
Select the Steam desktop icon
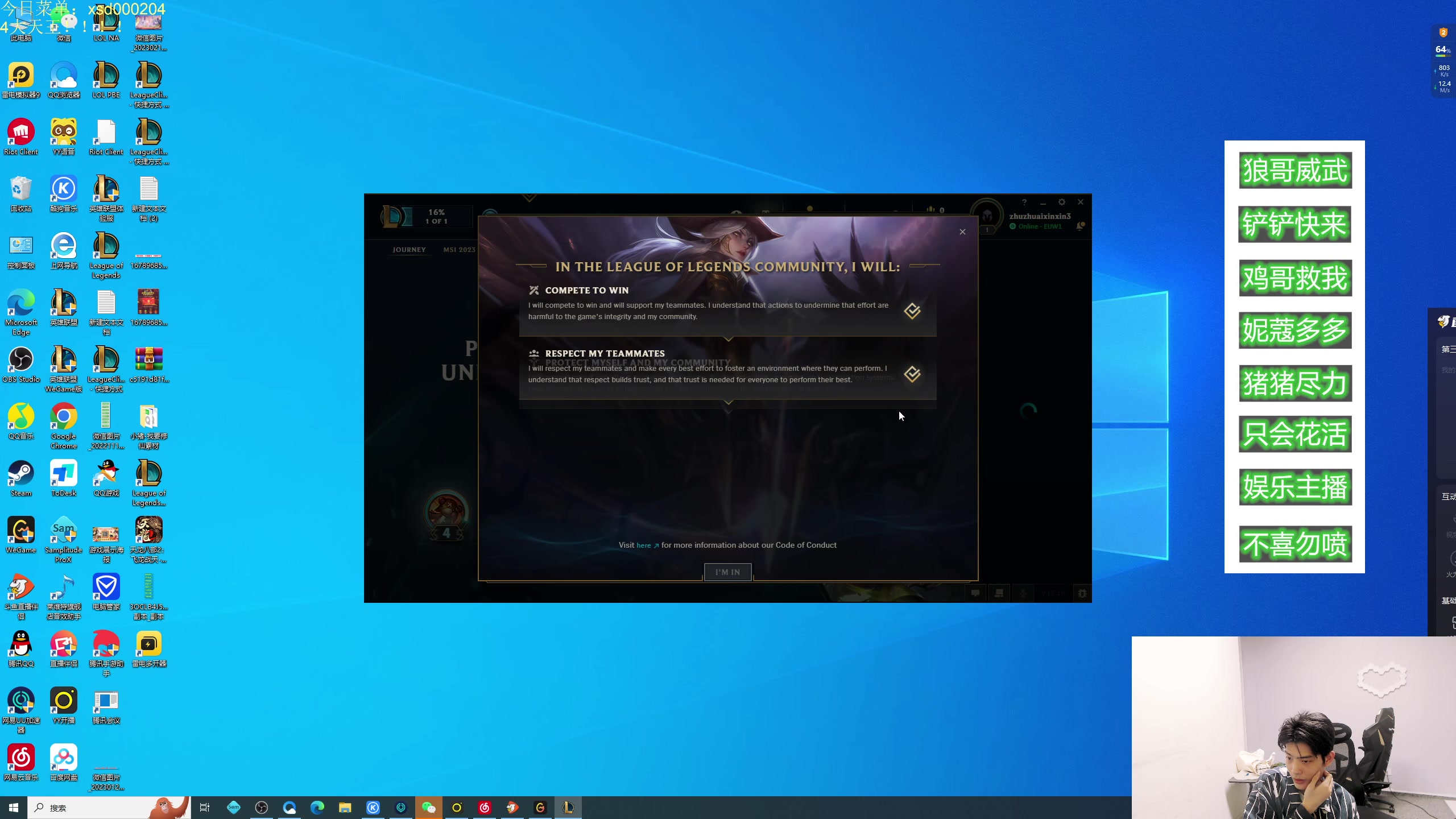(21, 478)
